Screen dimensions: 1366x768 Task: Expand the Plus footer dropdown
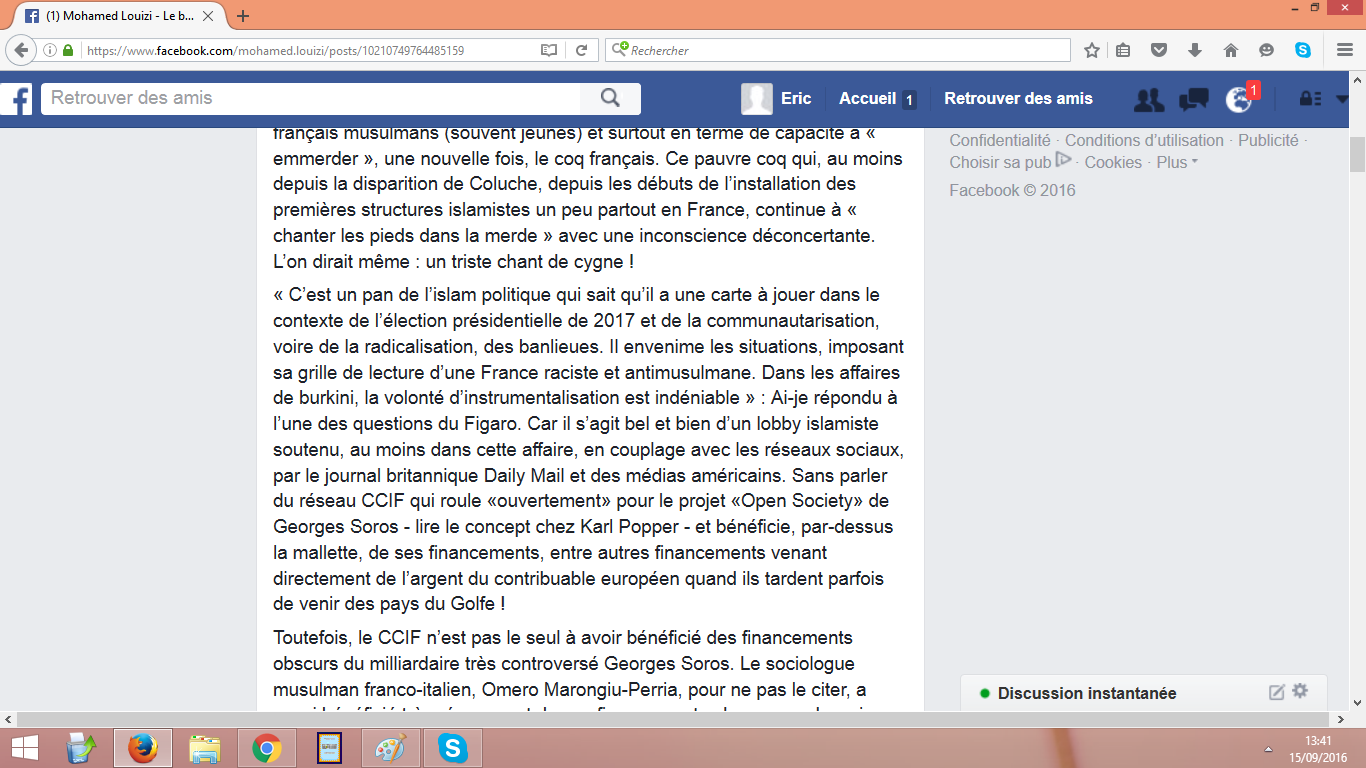[1177, 162]
